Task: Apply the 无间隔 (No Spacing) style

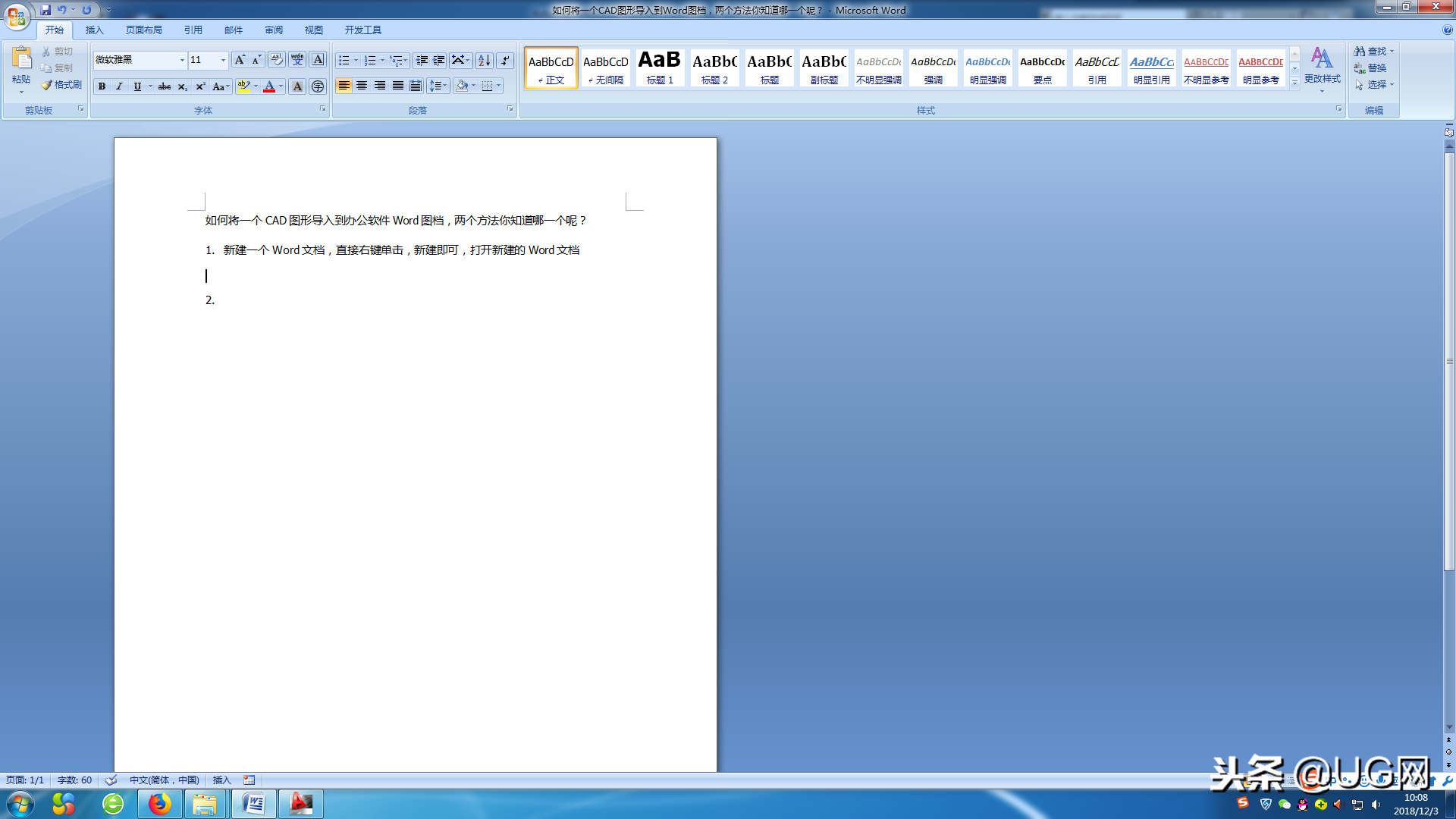Action: pos(606,67)
